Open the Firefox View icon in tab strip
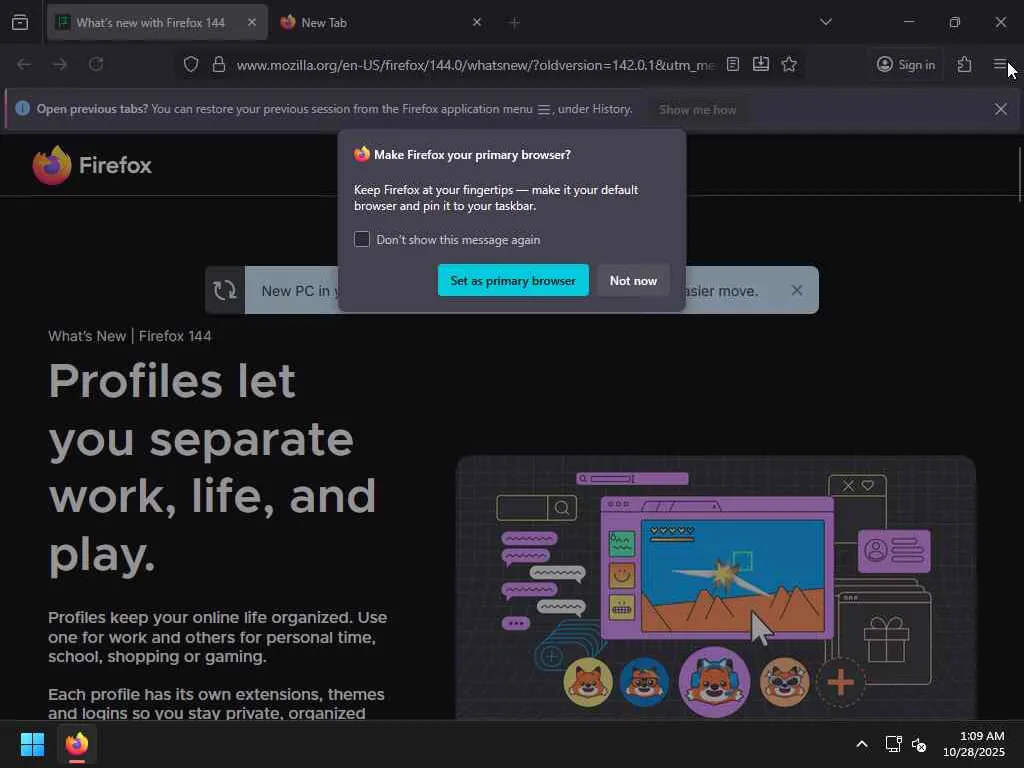The width and height of the screenshot is (1024, 768). (20, 22)
